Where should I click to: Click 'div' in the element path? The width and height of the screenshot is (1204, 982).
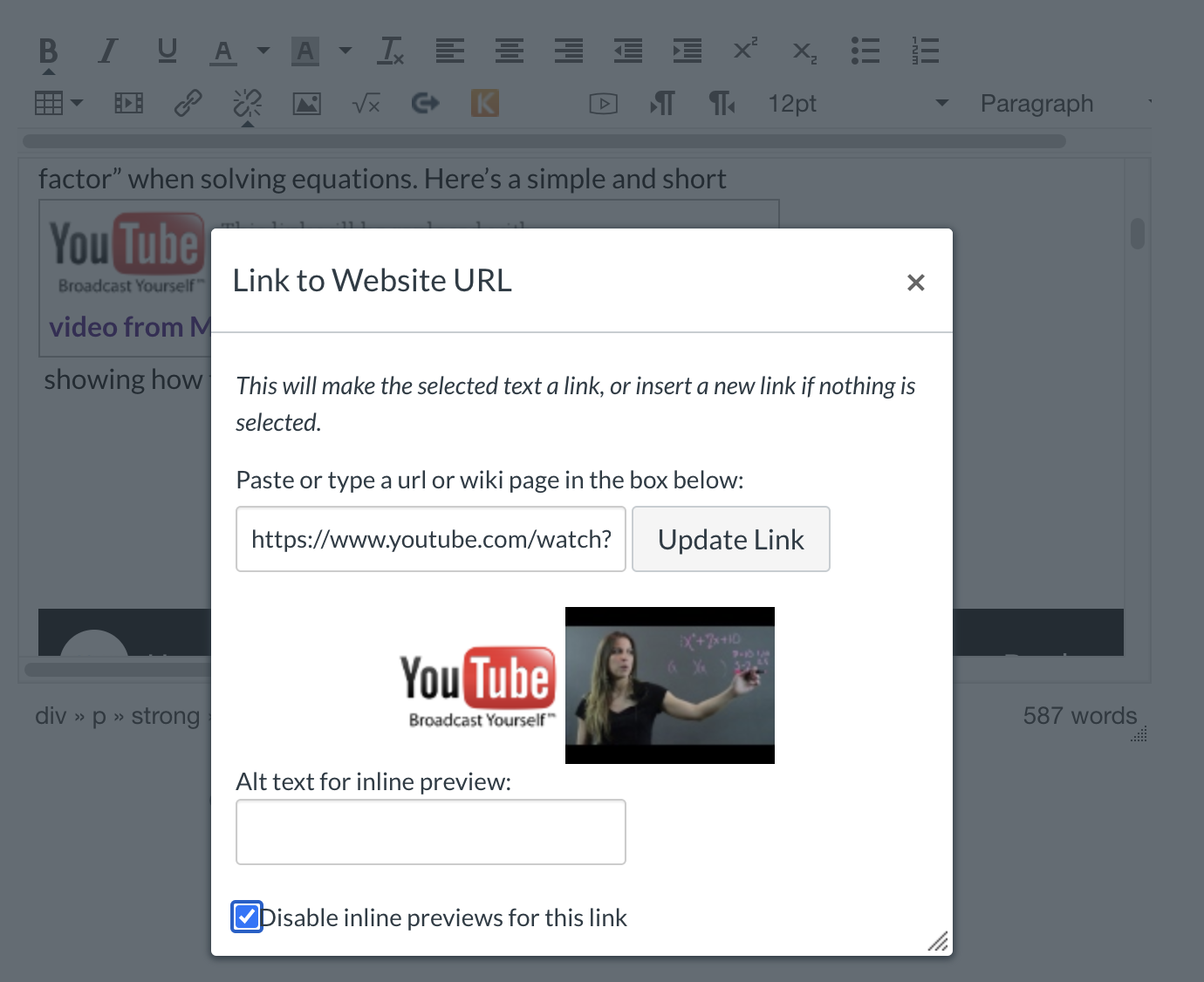[51, 716]
